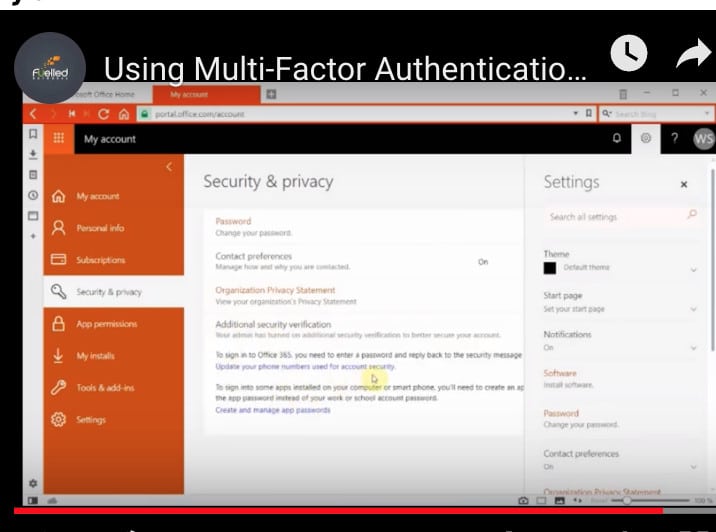Open App permissions in sidebar
Image resolution: width=716 pixels, height=532 pixels.
point(114,324)
